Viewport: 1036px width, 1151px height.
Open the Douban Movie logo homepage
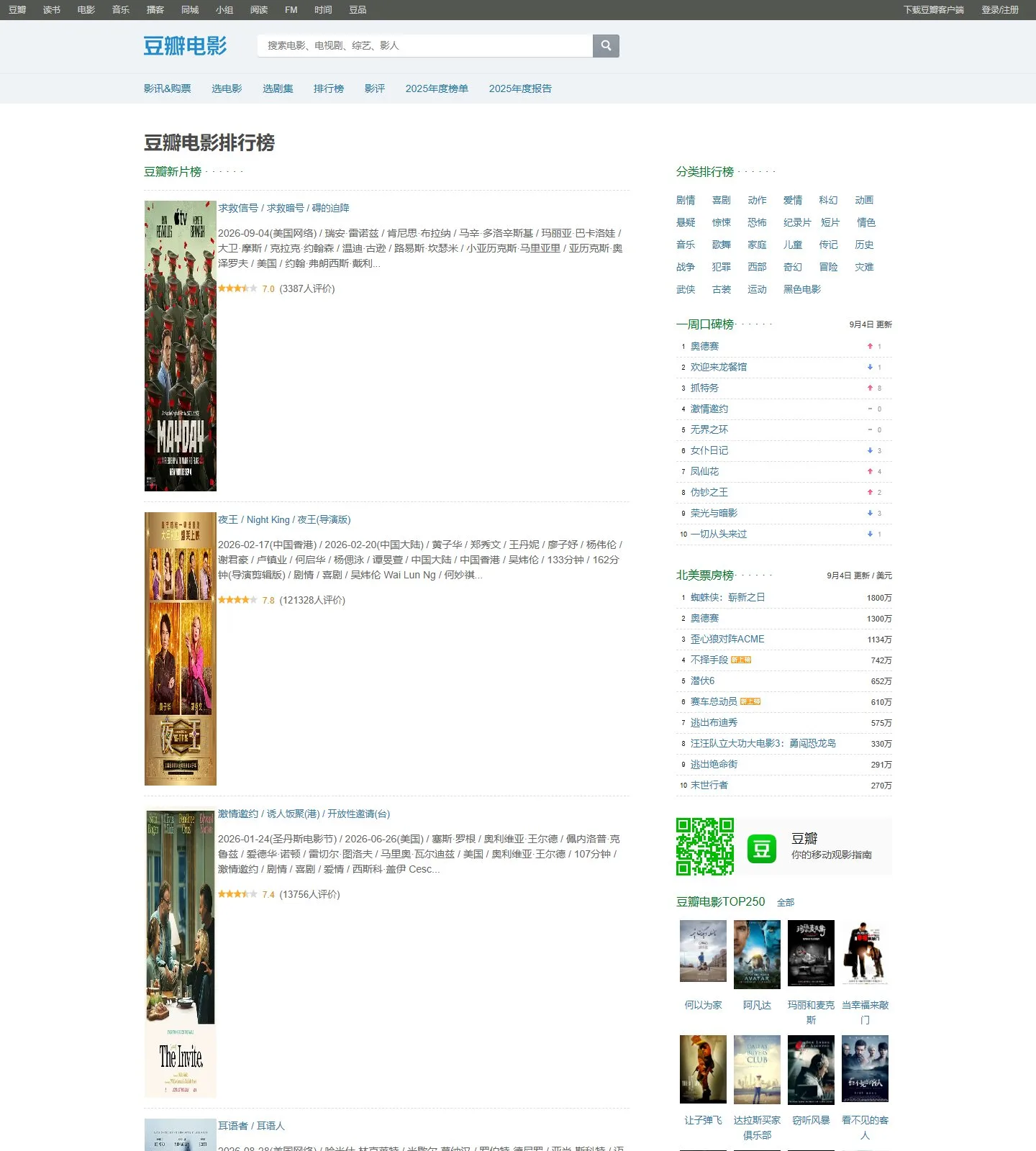tap(185, 46)
